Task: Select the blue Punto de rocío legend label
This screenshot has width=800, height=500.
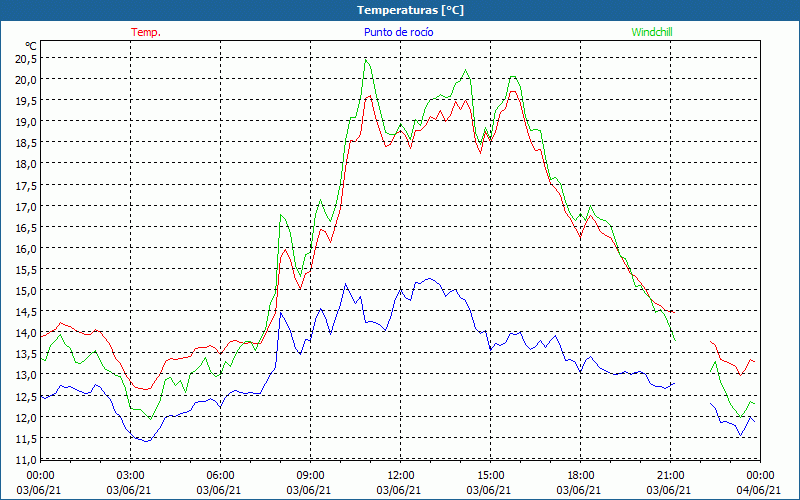Action: pyautogui.click(x=398, y=32)
